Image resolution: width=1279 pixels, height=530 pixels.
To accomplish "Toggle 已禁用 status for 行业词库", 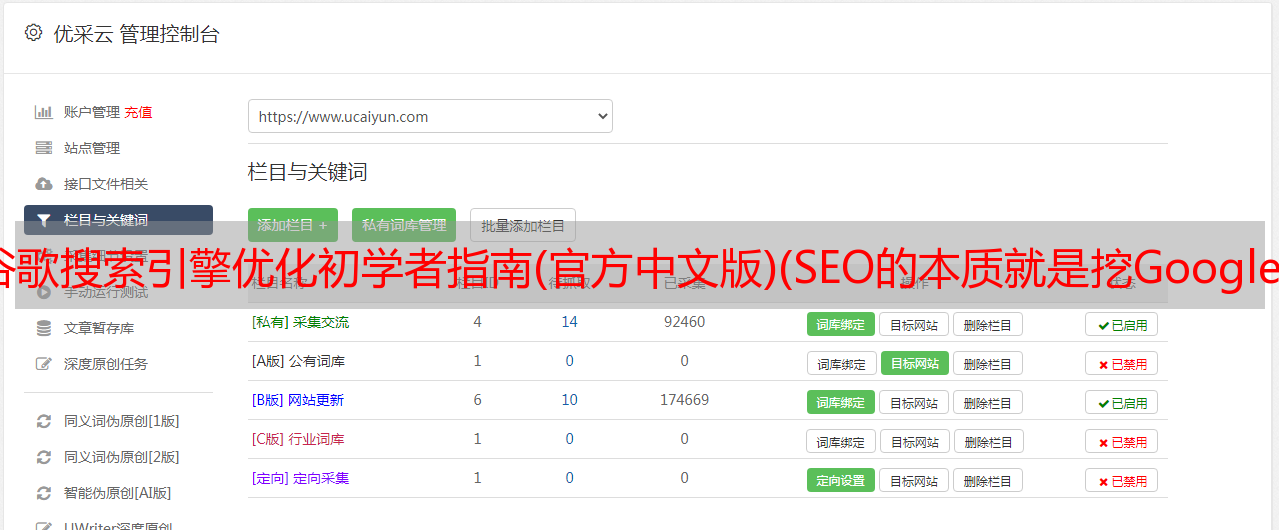I will 1122,441.
